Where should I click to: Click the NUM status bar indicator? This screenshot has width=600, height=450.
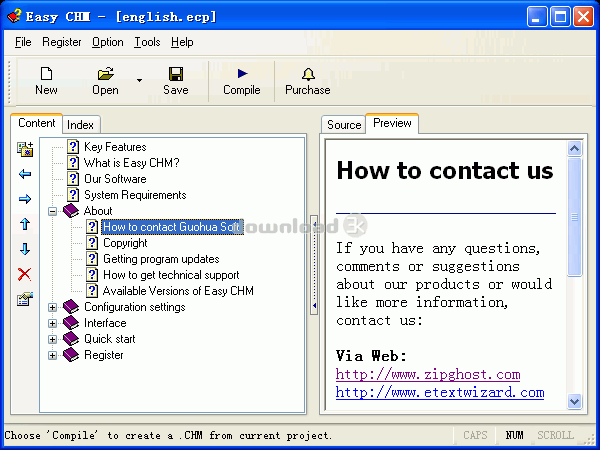(x=514, y=435)
